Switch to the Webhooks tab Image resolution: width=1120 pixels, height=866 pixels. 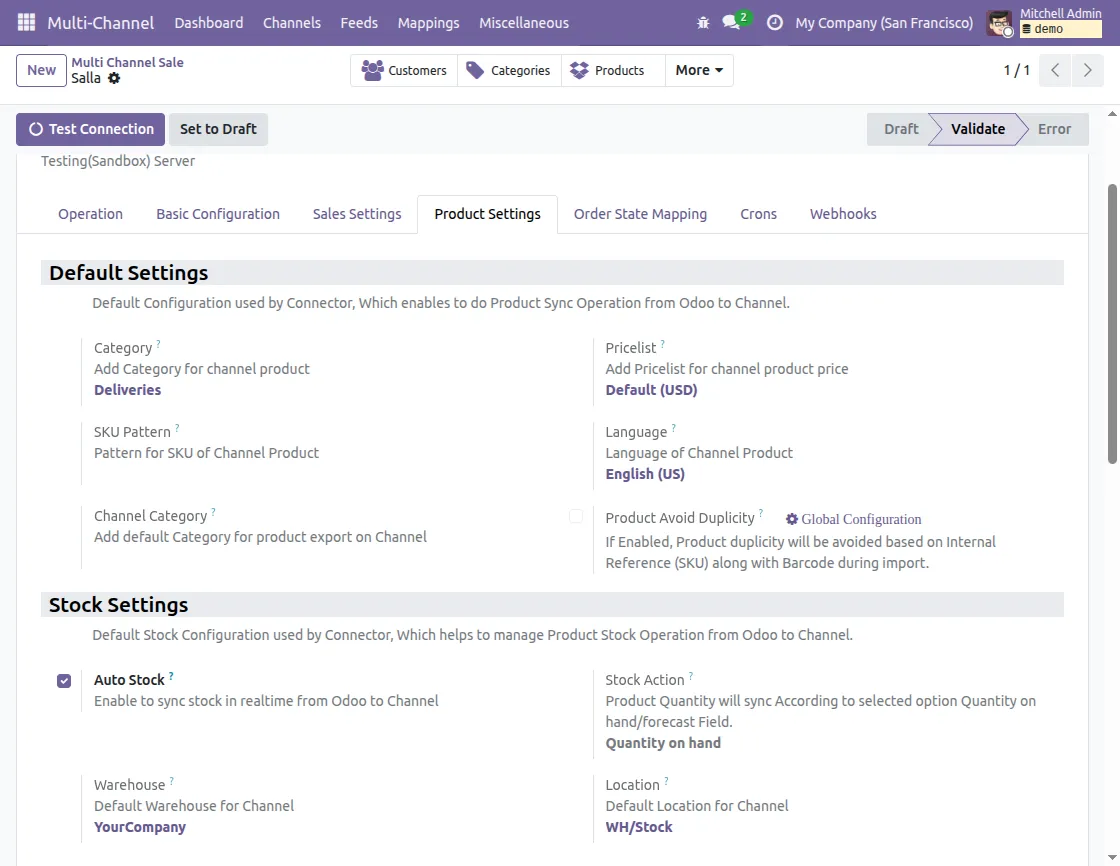pyautogui.click(x=843, y=213)
